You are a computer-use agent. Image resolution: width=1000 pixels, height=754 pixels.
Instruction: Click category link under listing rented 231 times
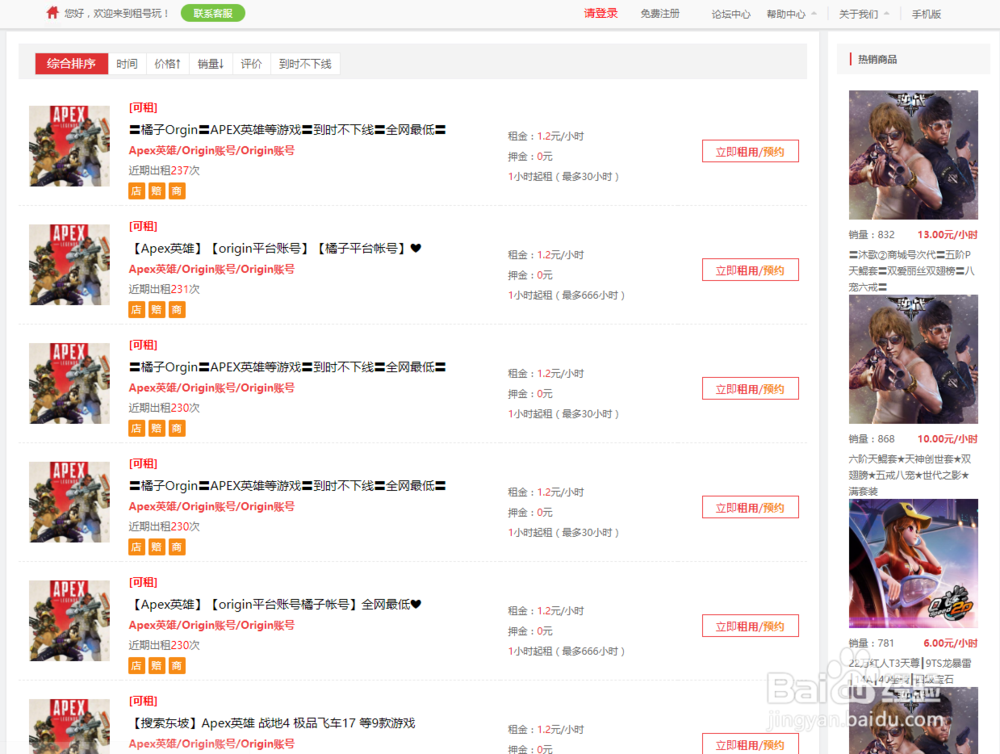[x=212, y=269]
